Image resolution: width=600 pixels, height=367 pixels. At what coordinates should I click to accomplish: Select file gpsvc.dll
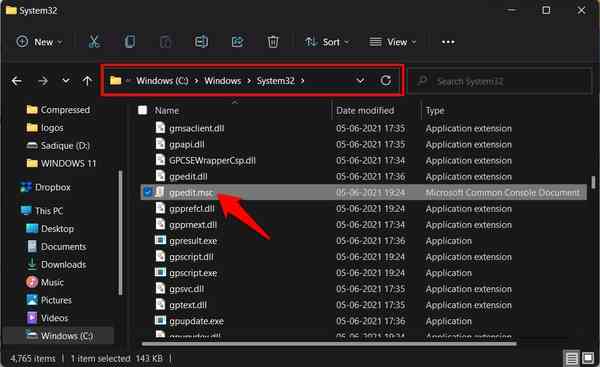pyautogui.click(x=186, y=289)
